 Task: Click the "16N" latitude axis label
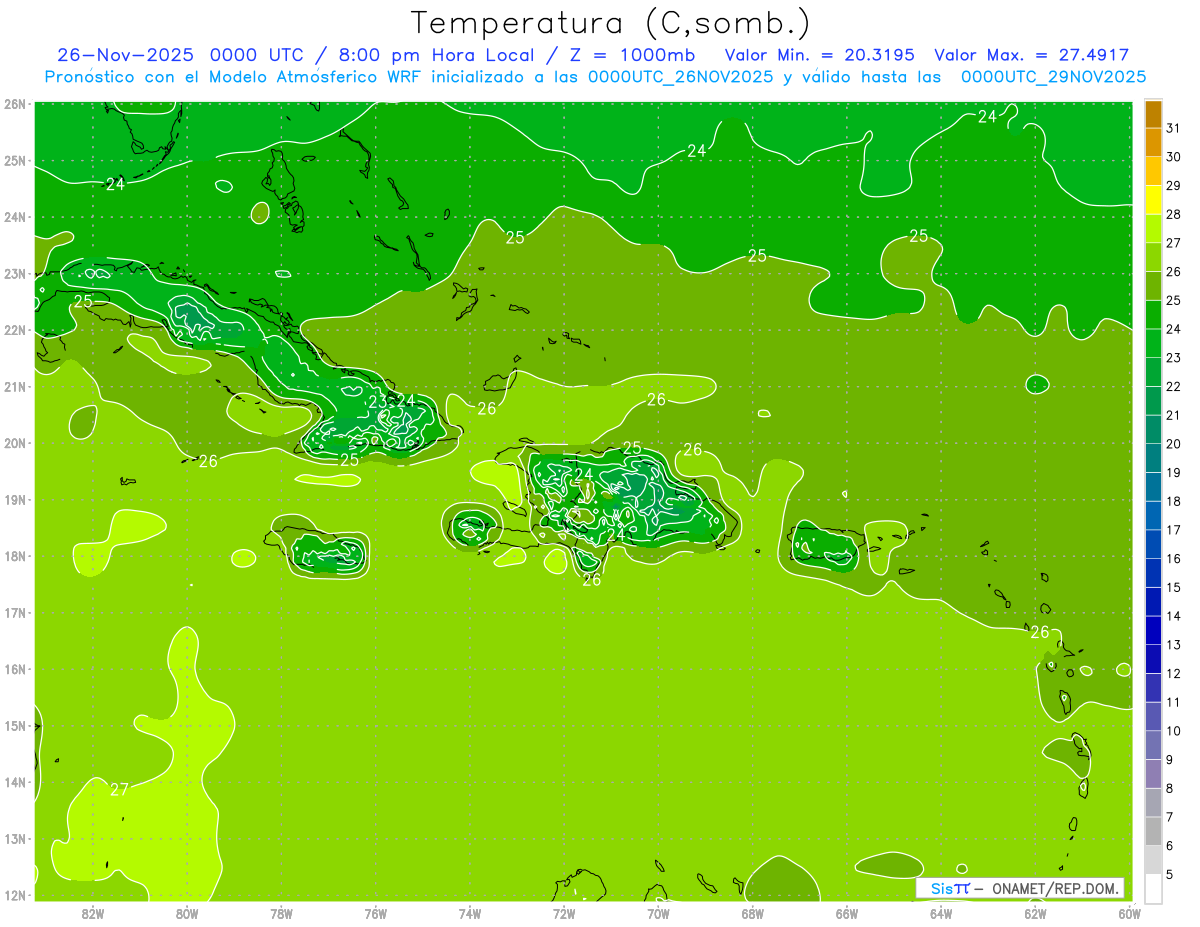pos(15,669)
